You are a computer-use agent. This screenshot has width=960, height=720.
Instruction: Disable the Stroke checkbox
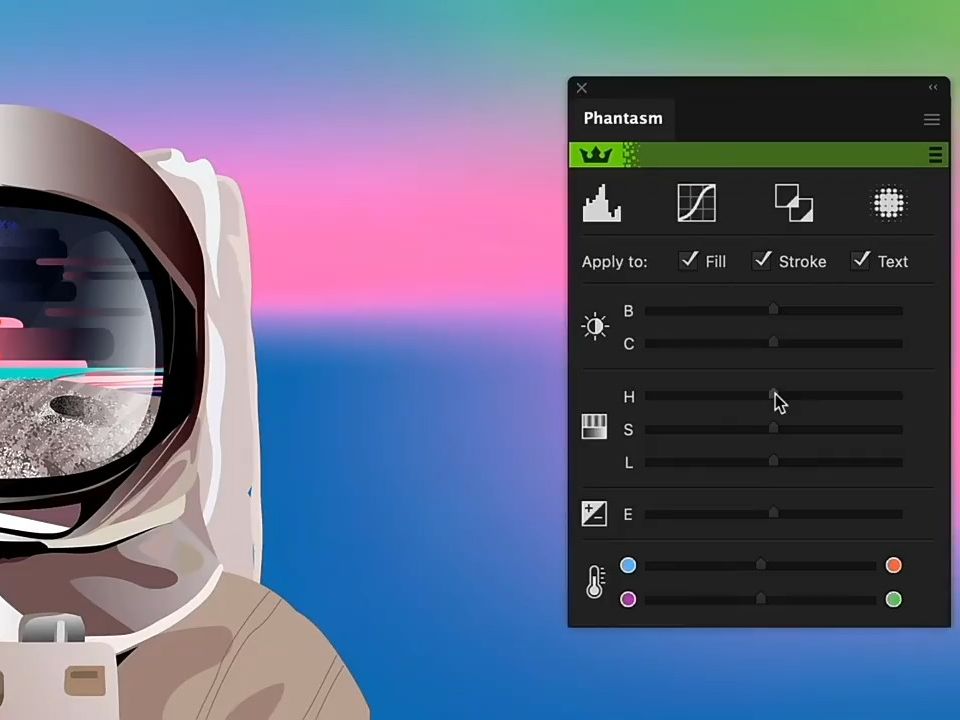(763, 261)
